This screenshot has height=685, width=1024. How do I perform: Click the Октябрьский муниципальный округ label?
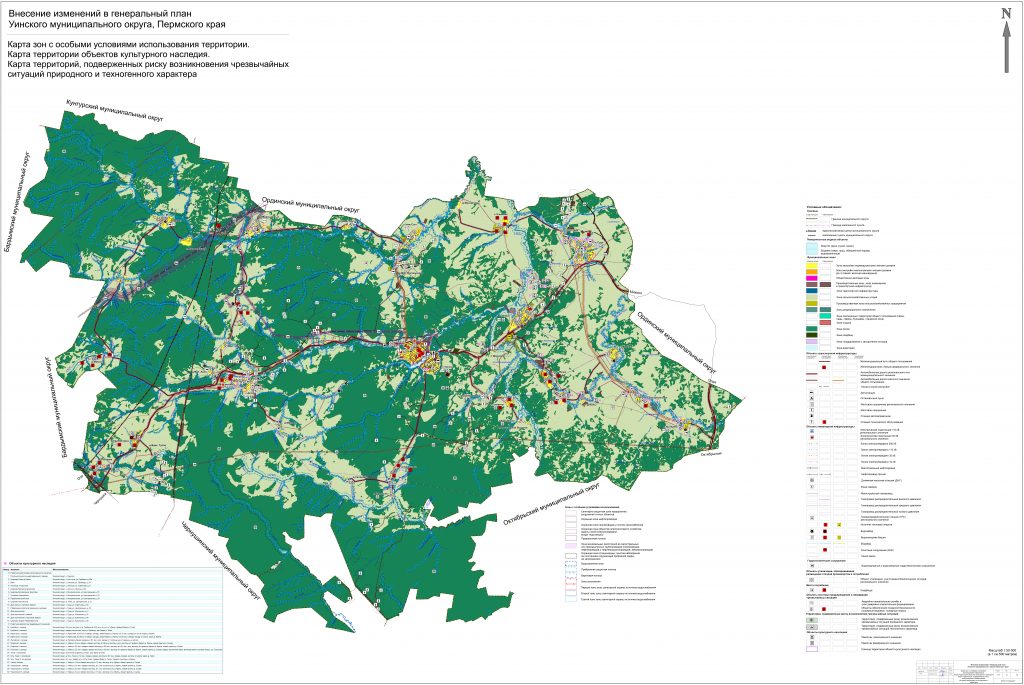pos(552,504)
